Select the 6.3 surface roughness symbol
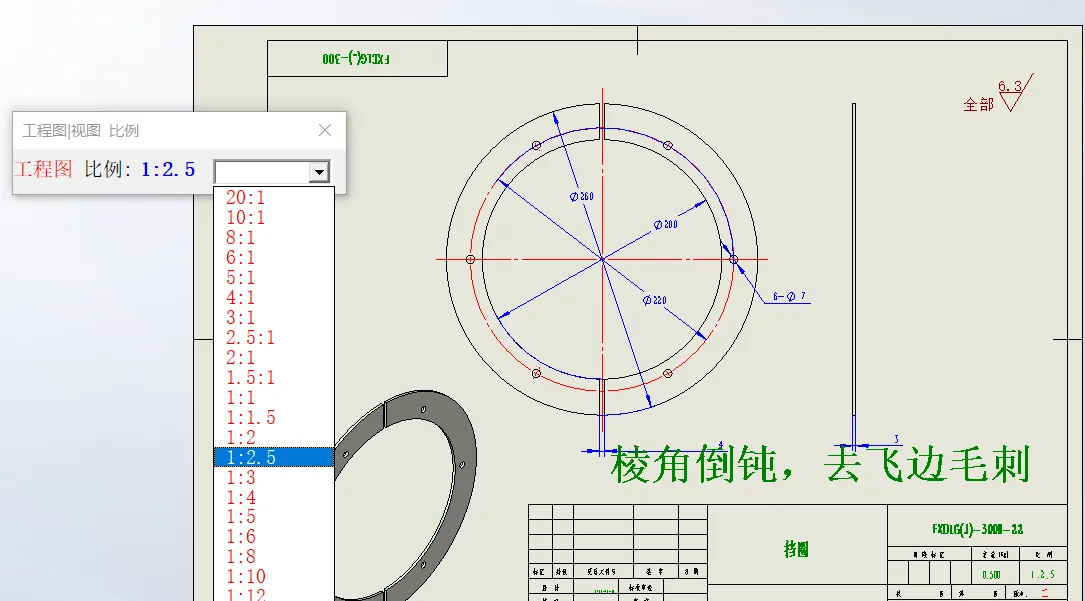The width and height of the screenshot is (1085, 601). pos(1014,93)
